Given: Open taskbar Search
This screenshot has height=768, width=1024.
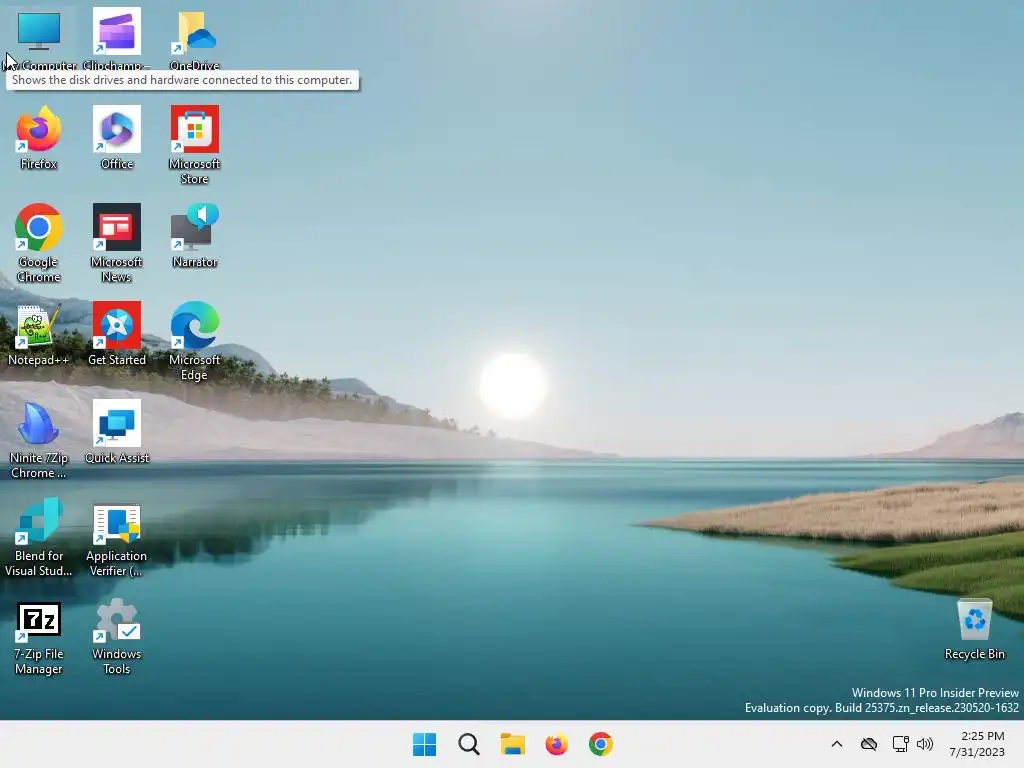Looking at the screenshot, I should pos(469,744).
